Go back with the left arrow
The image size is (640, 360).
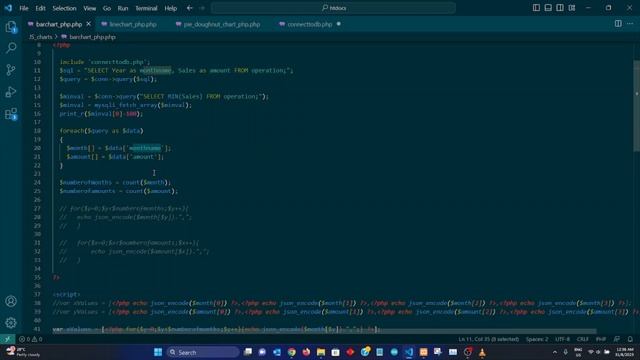point(190,8)
